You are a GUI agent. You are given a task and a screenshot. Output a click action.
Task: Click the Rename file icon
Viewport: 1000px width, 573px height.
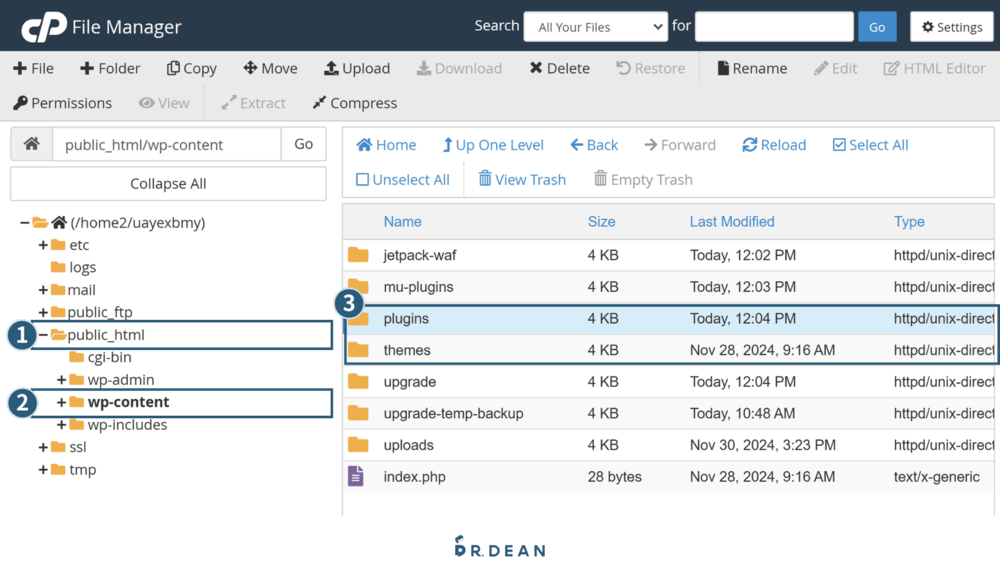pos(723,68)
